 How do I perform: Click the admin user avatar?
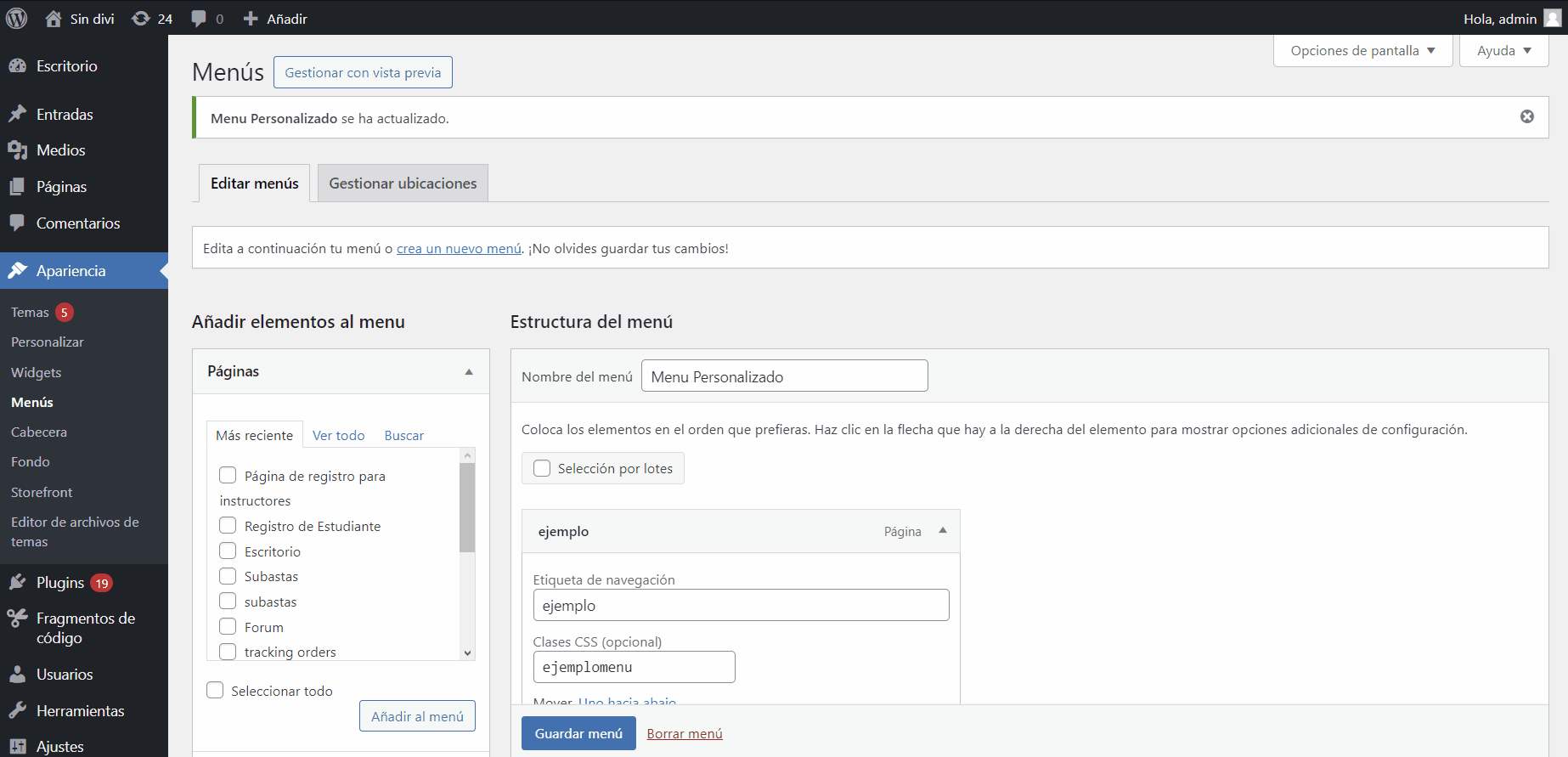pyautogui.click(x=1552, y=19)
